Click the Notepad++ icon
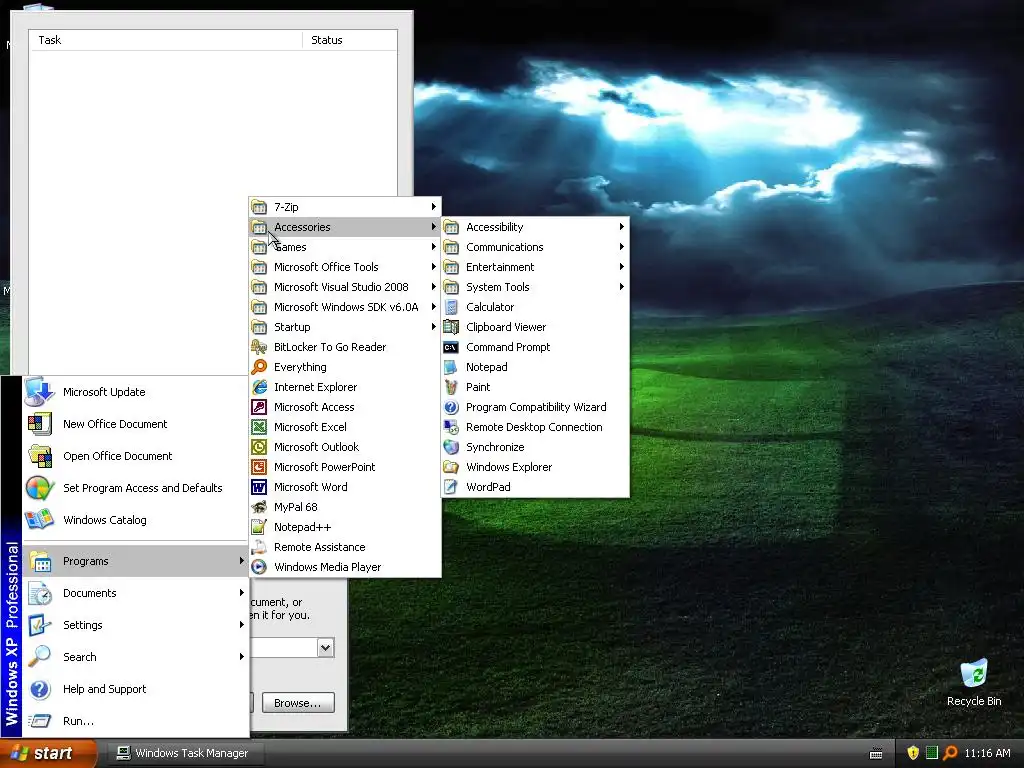Viewport: 1024px width, 768px height. point(259,528)
